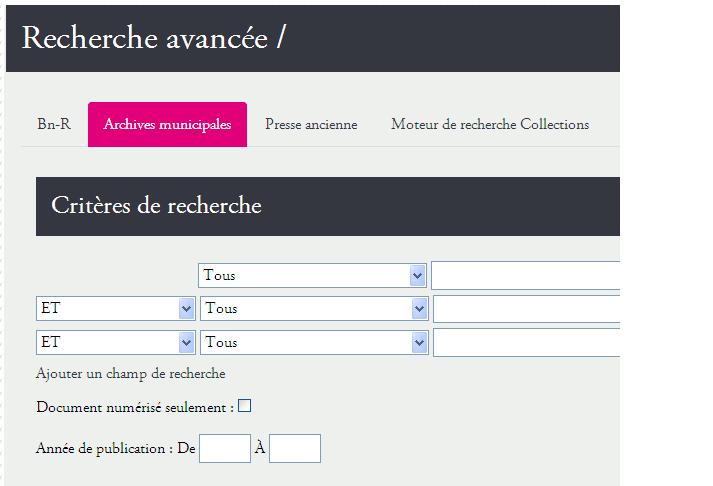Click the third-row search term field
Viewport: 713px width, 486px height.
click(527, 342)
